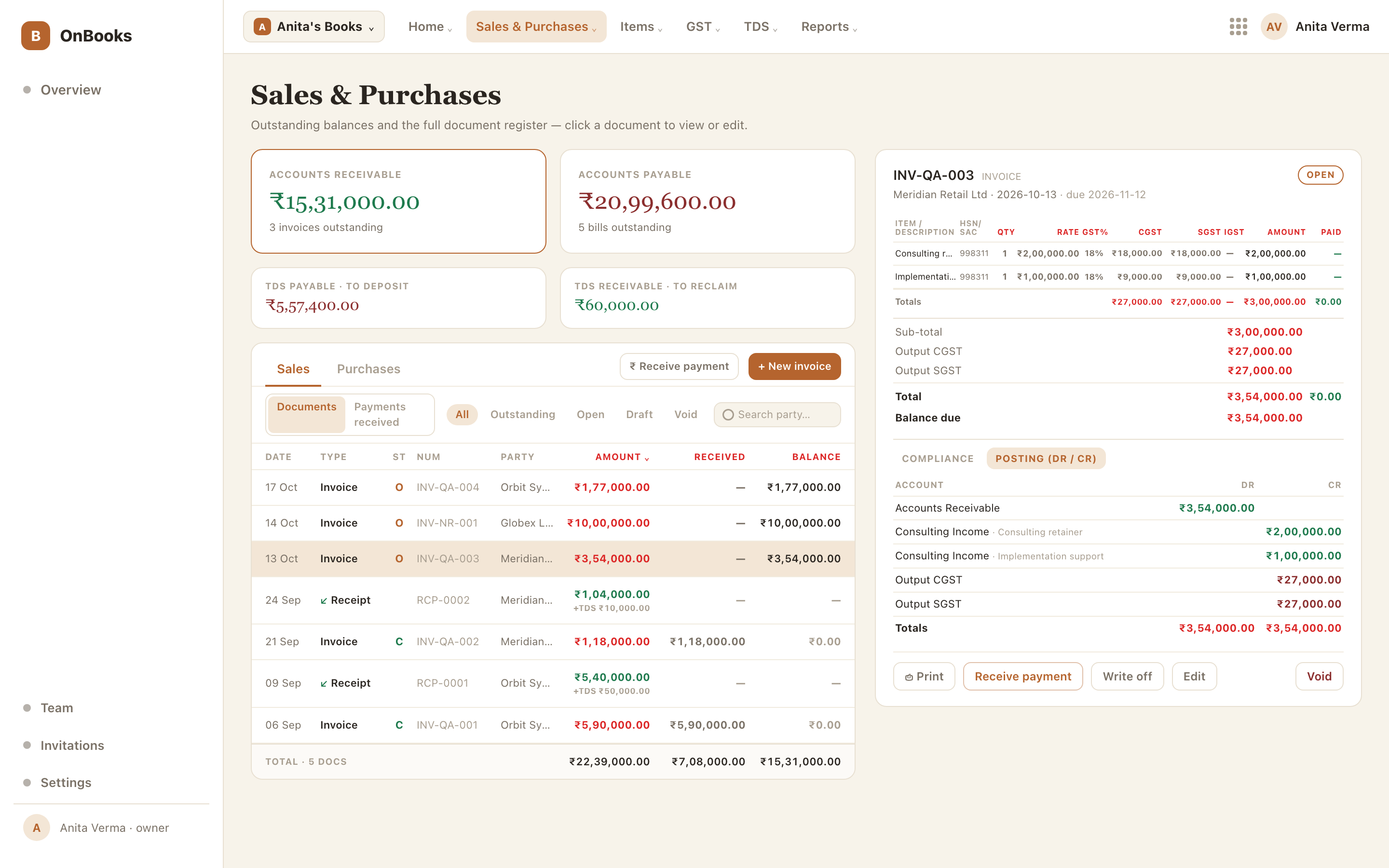This screenshot has width=1389, height=868.
Task: Void the INV-QA-003 invoice
Action: [1319, 676]
